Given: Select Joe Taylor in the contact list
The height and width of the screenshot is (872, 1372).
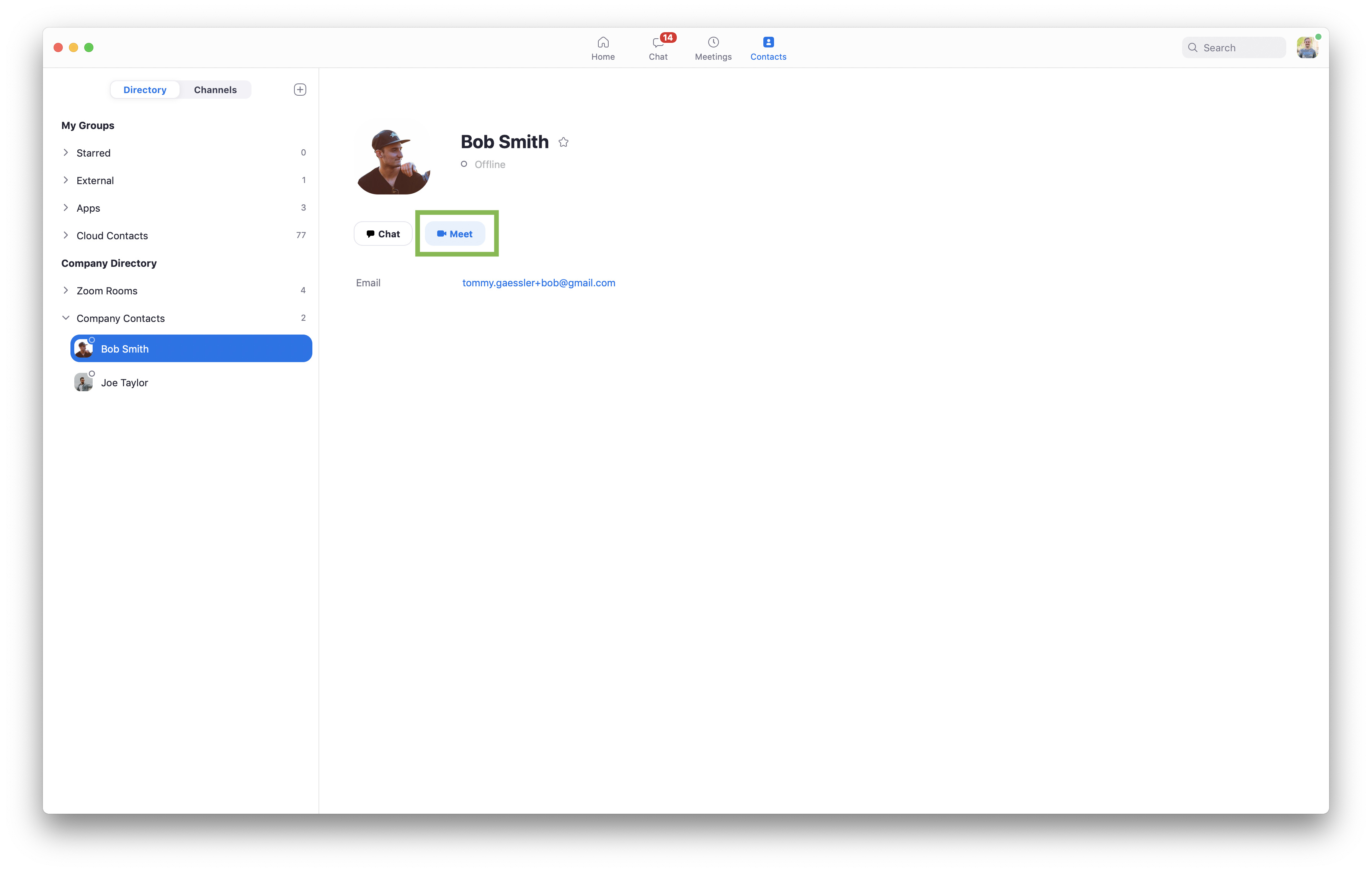Looking at the screenshot, I should 124,383.
